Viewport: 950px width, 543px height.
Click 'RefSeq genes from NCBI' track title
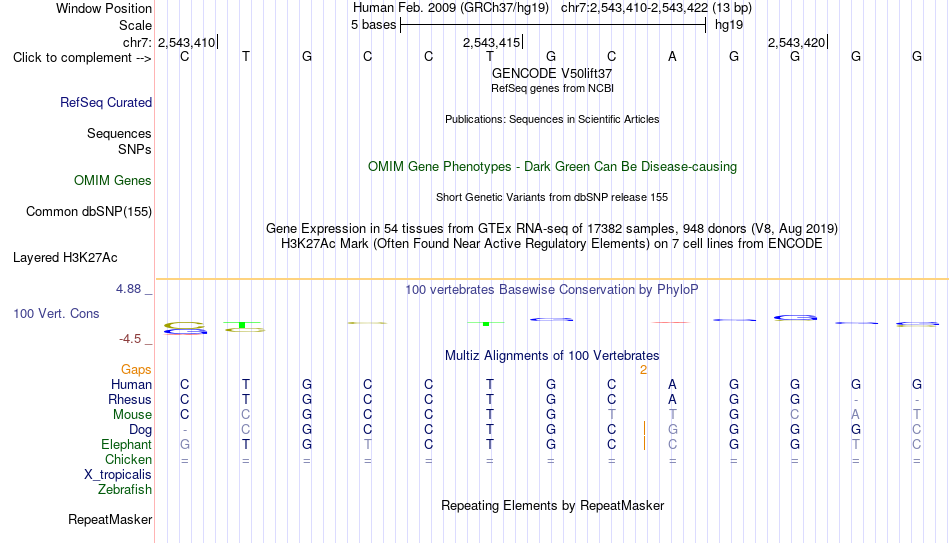tap(552, 88)
